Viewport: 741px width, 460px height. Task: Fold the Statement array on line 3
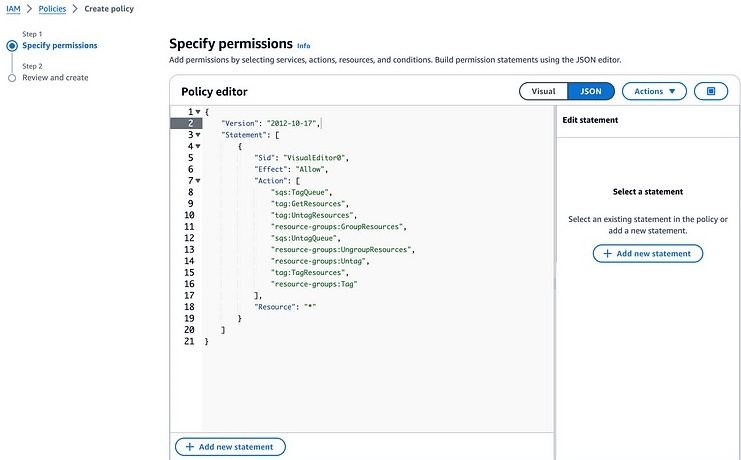pyautogui.click(x=198, y=134)
